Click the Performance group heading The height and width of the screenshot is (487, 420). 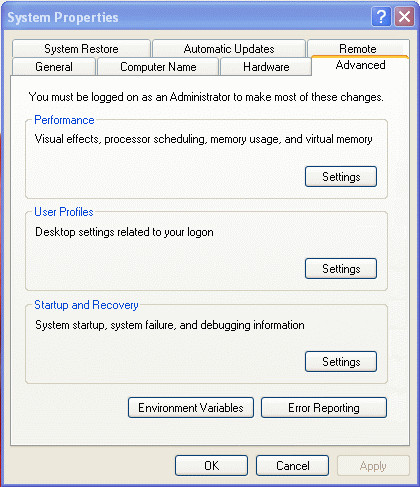click(x=64, y=120)
